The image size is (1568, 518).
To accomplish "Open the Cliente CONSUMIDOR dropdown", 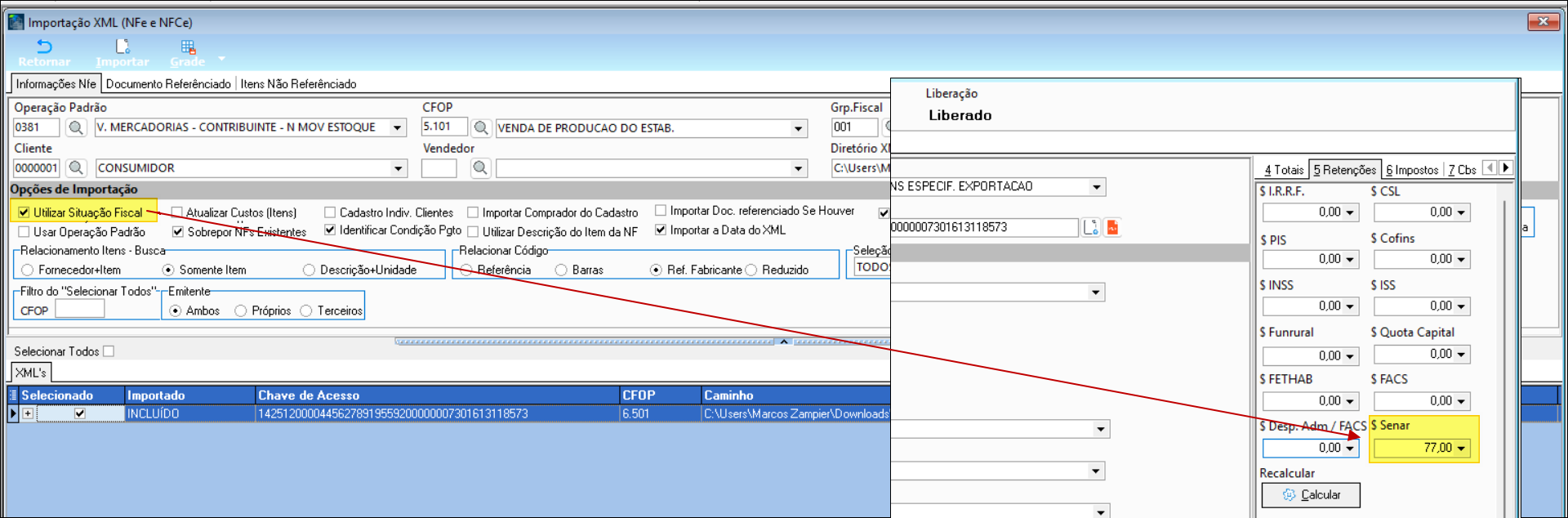I will click(398, 168).
